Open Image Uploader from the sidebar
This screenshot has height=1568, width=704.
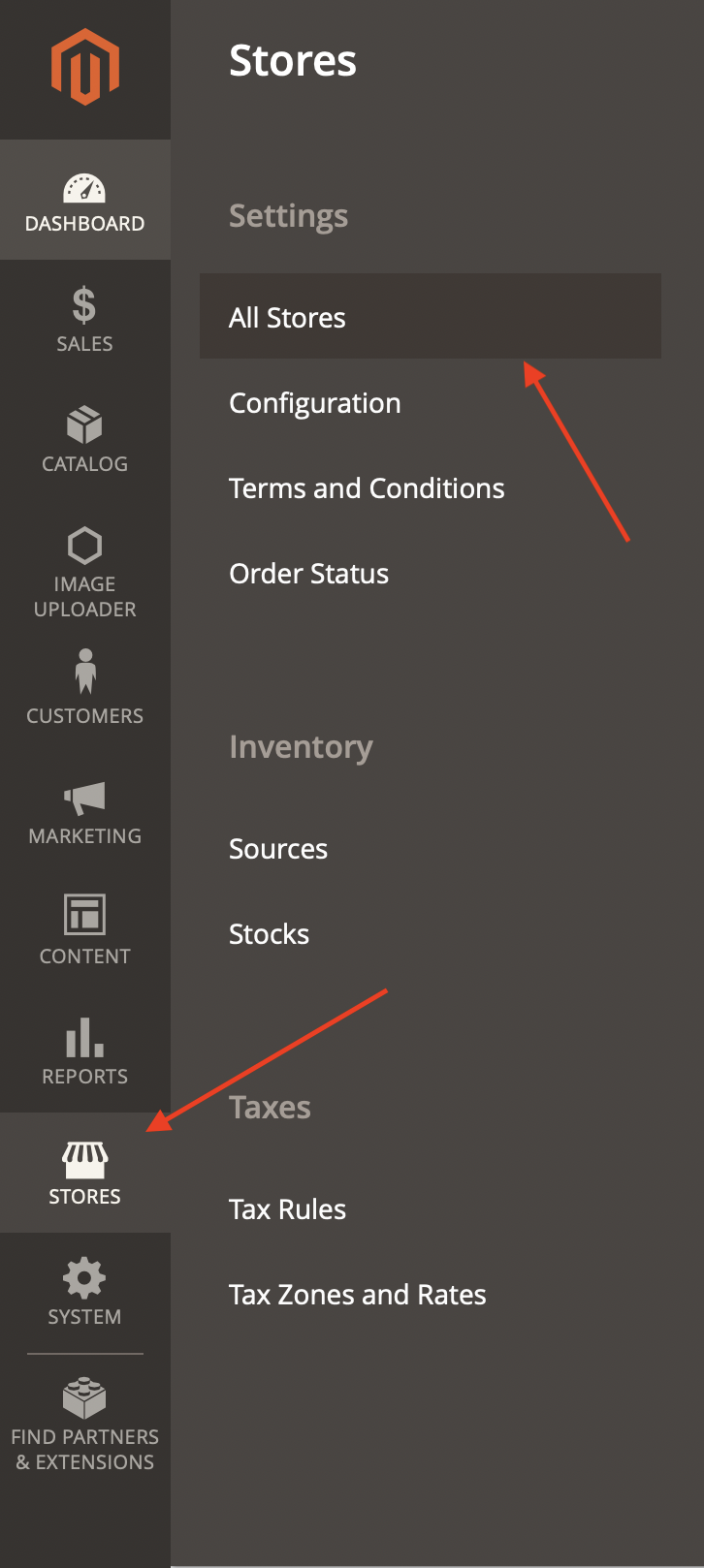tap(84, 546)
